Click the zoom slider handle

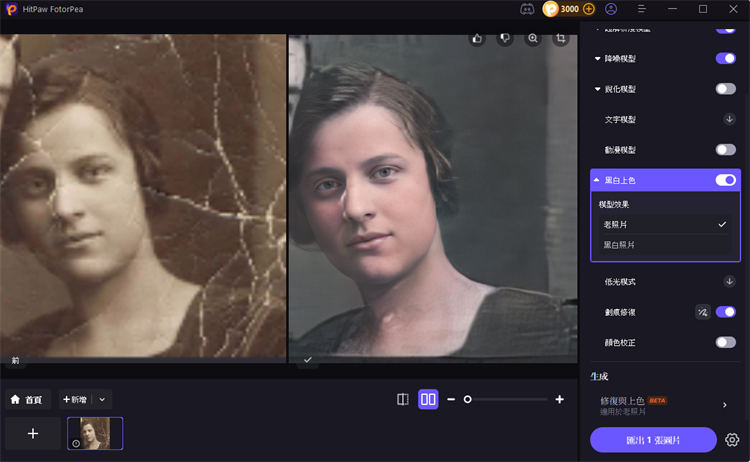tap(467, 399)
